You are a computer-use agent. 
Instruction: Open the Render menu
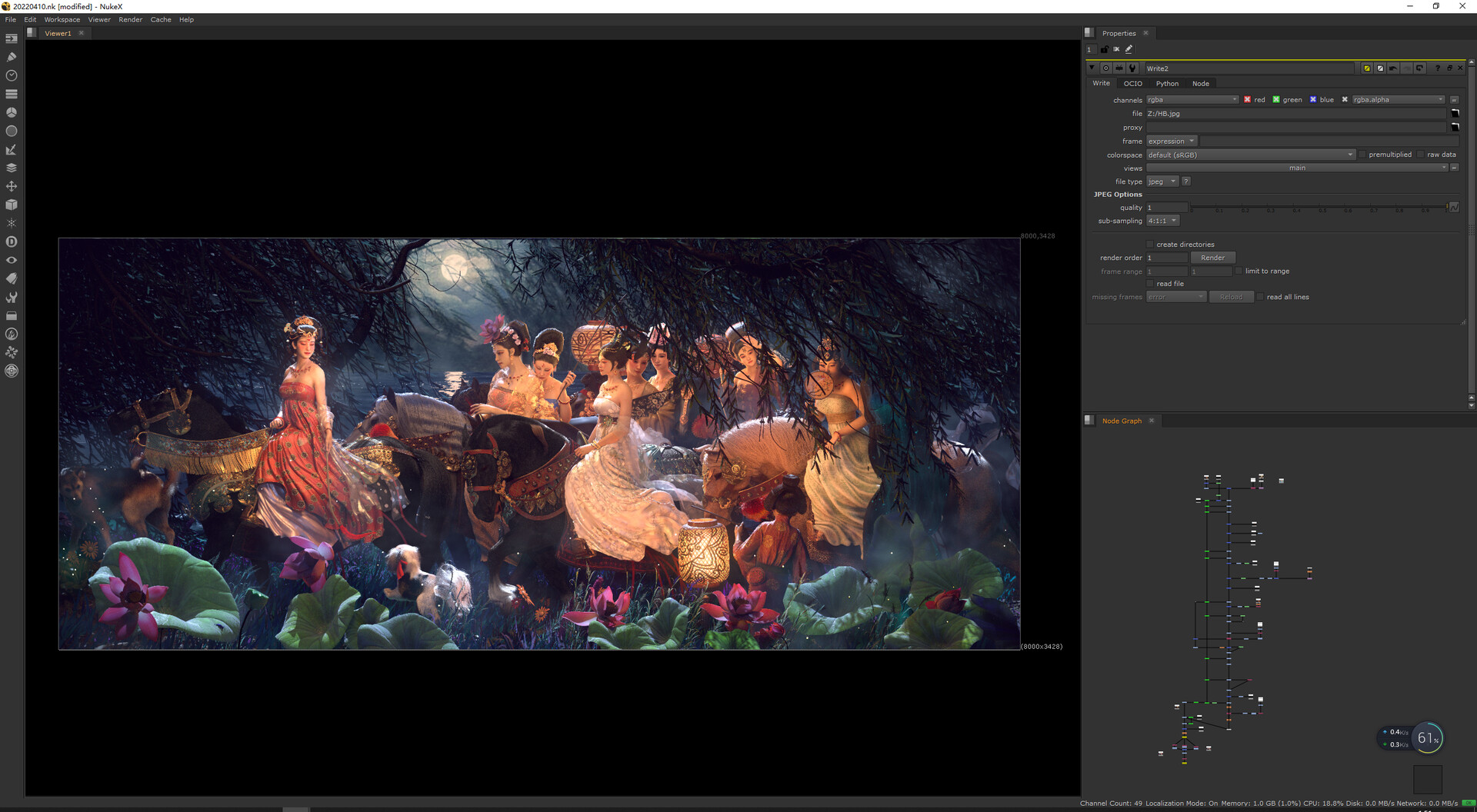(130, 20)
